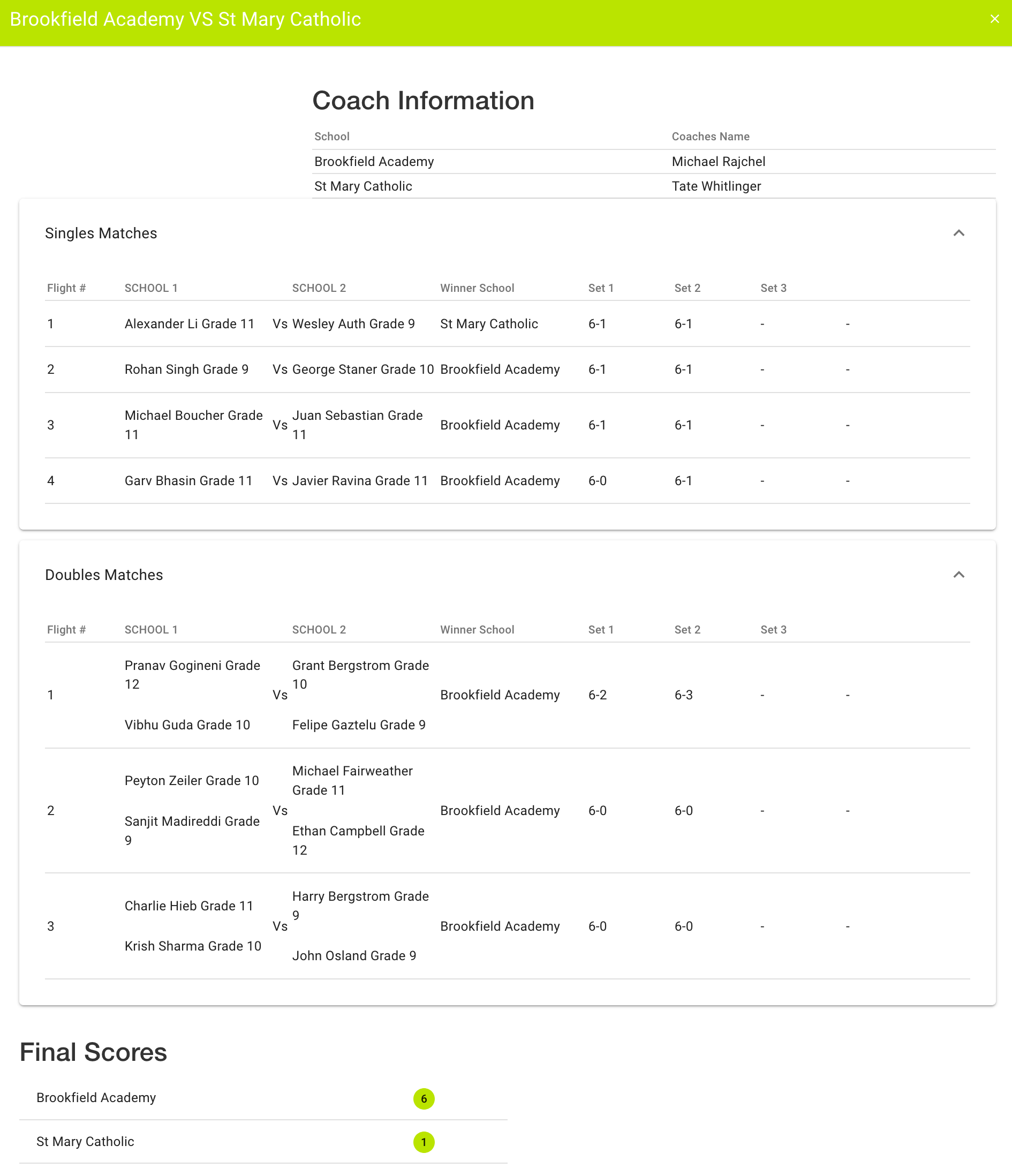
Task: Click Michael Rajchel coach name
Action: [718, 162]
